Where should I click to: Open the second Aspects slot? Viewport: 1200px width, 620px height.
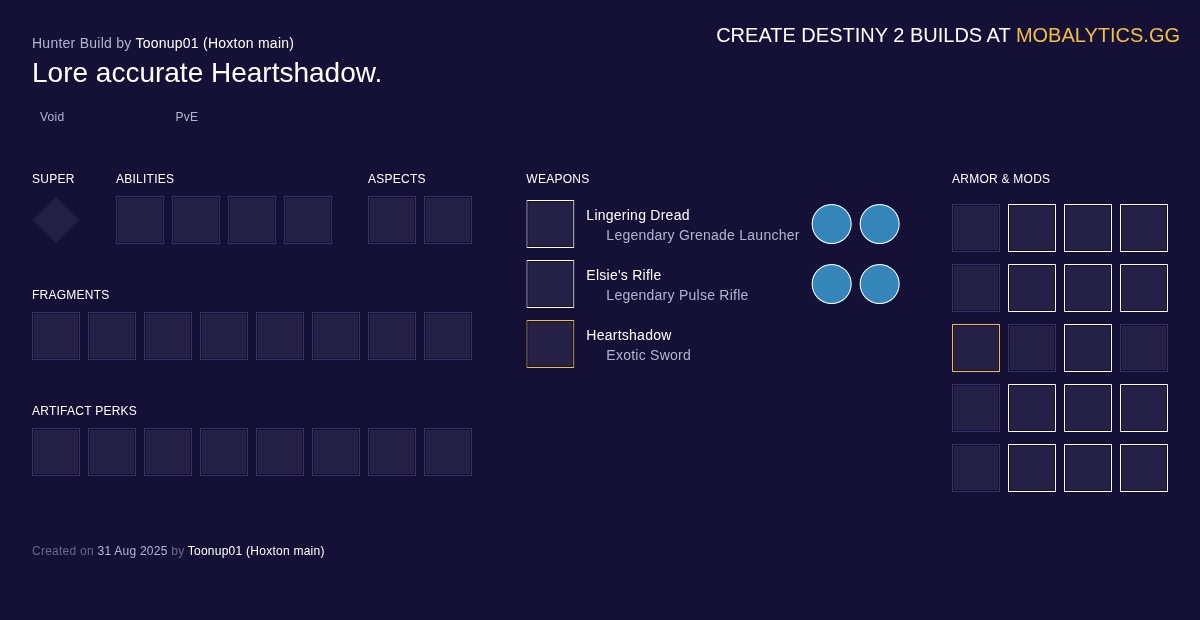[x=448, y=220]
